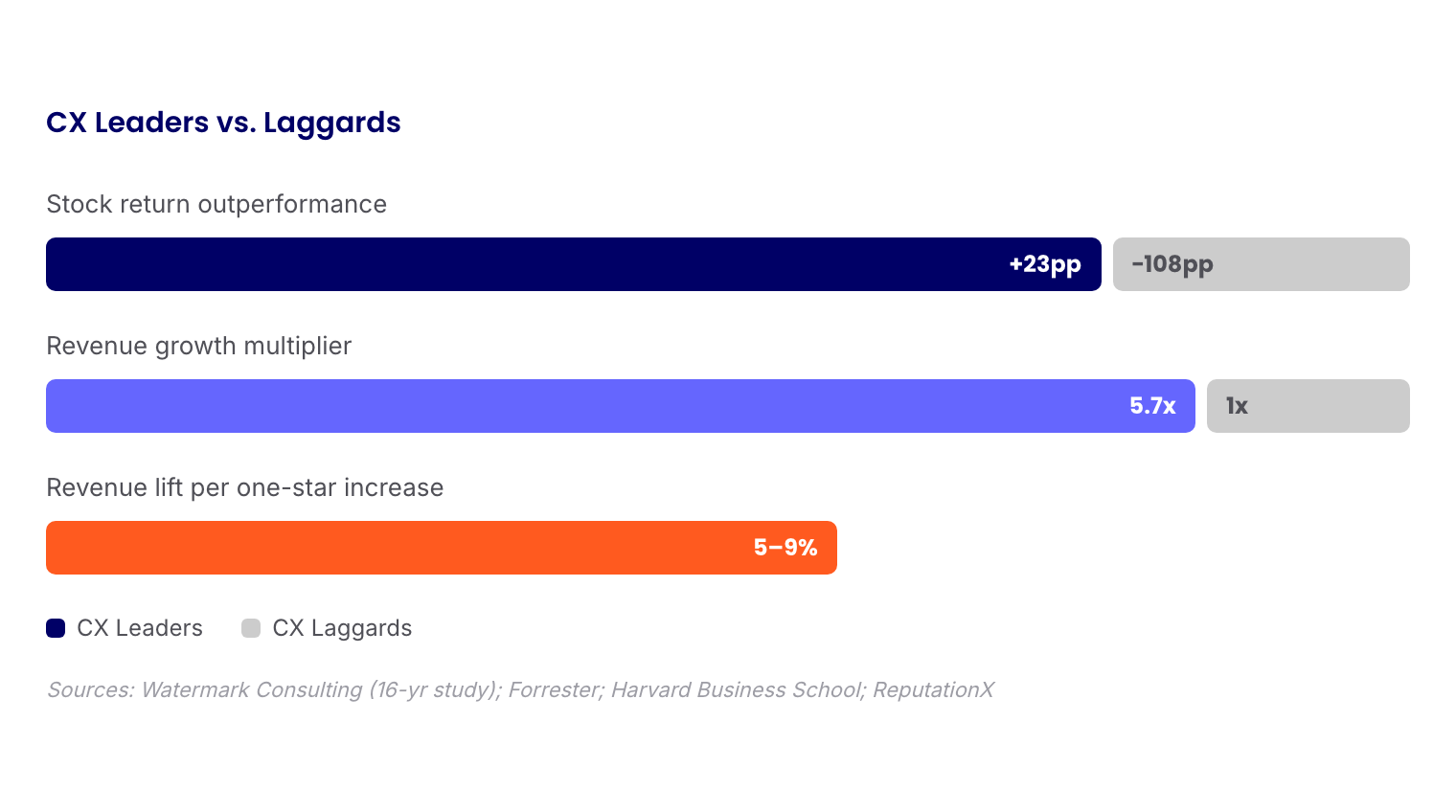The image size is (1456, 812).
Task: Click the "Revenue lift per one-star increase" label
Action: coord(245,487)
